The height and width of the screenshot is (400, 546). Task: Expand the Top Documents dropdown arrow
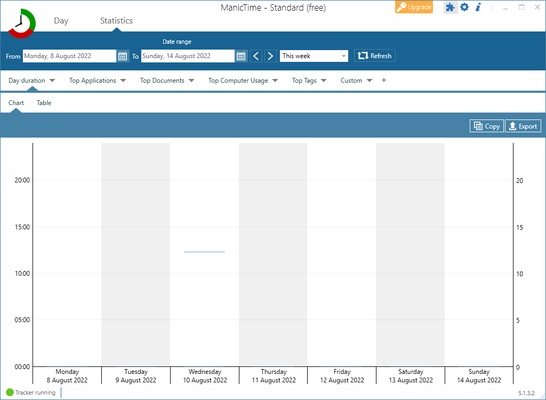click(191, 80)
